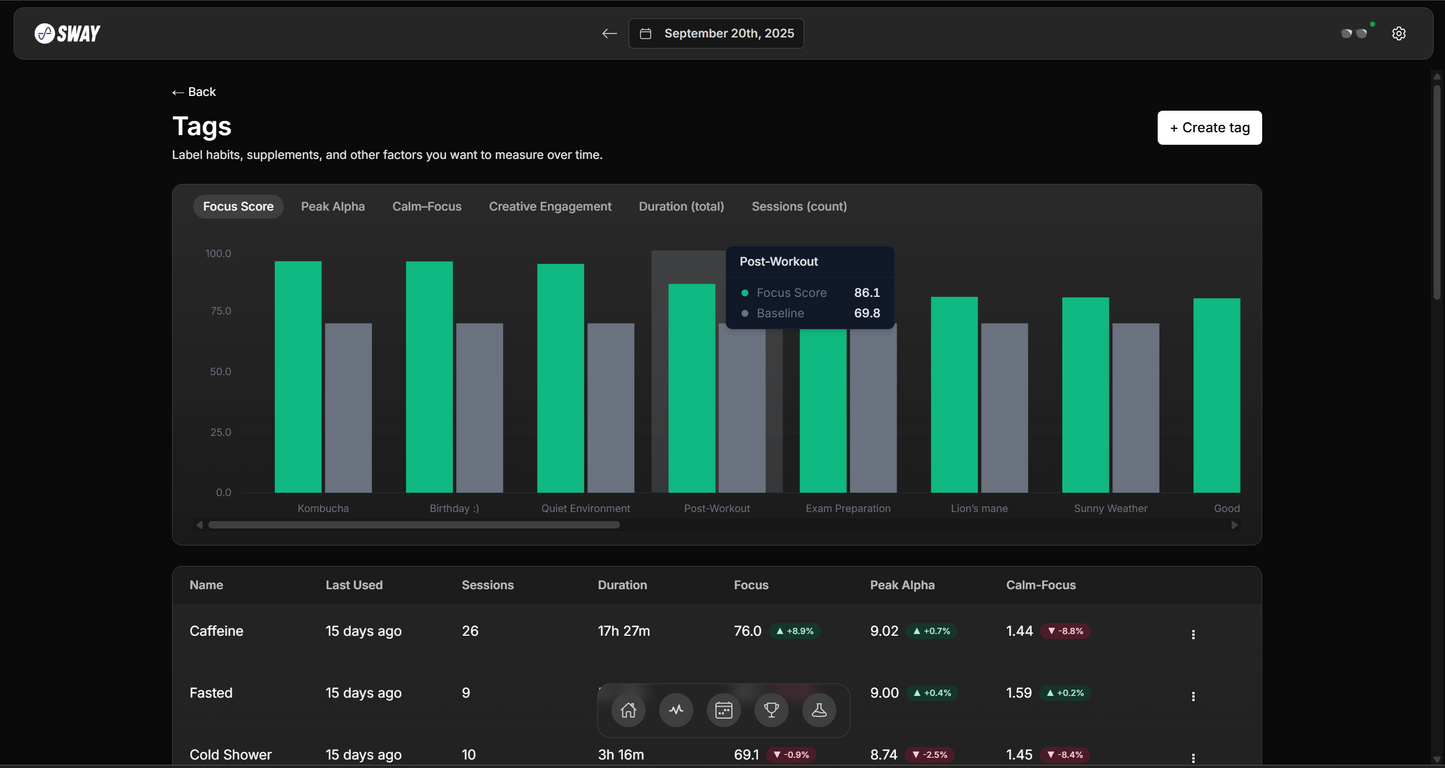This screenshot has height=768, width=1445.
Task: Open the trophy achievements icon
Action: pos(771,710)
